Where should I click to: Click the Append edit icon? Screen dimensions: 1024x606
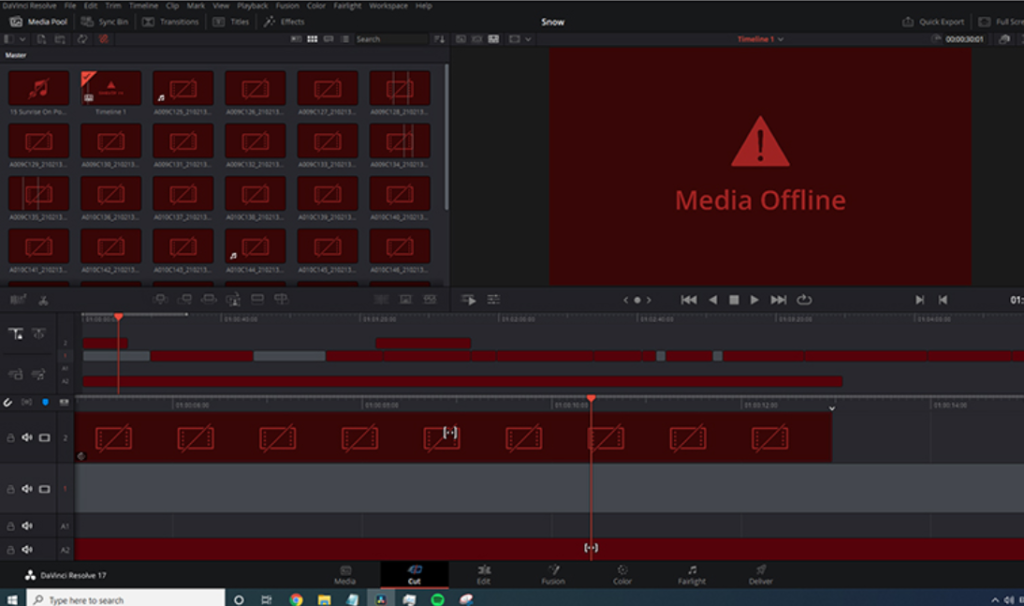(x=185, y=299)
